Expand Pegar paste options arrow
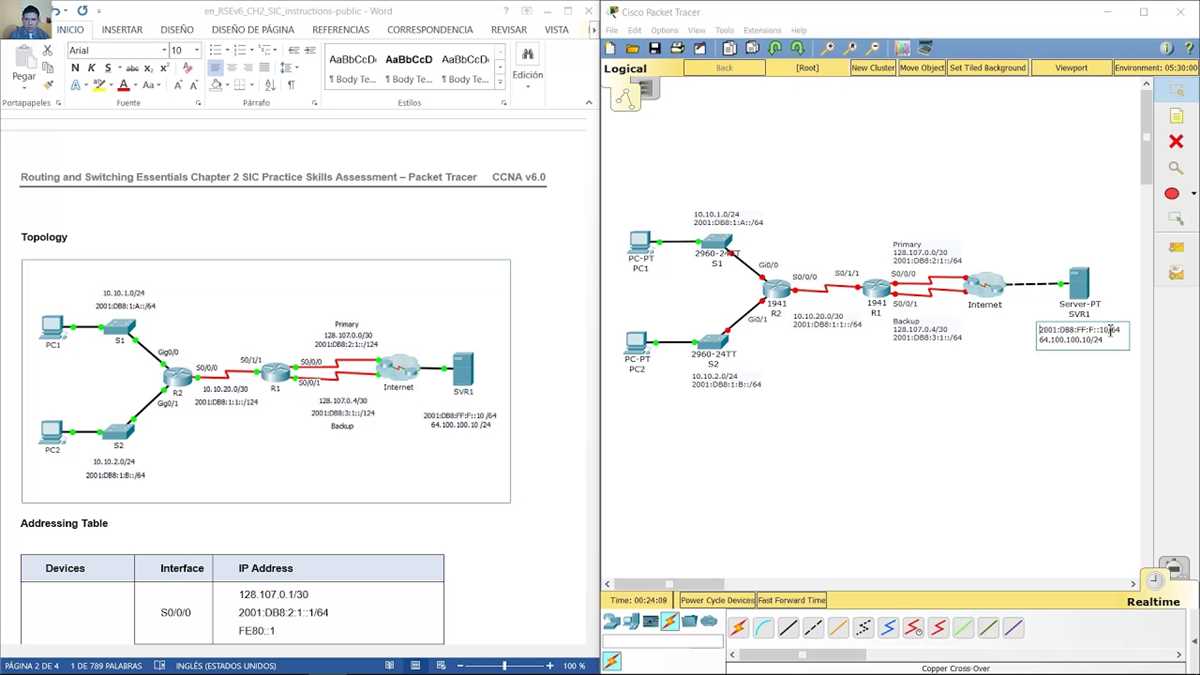The image size is (1200, 675). (24, 88)
